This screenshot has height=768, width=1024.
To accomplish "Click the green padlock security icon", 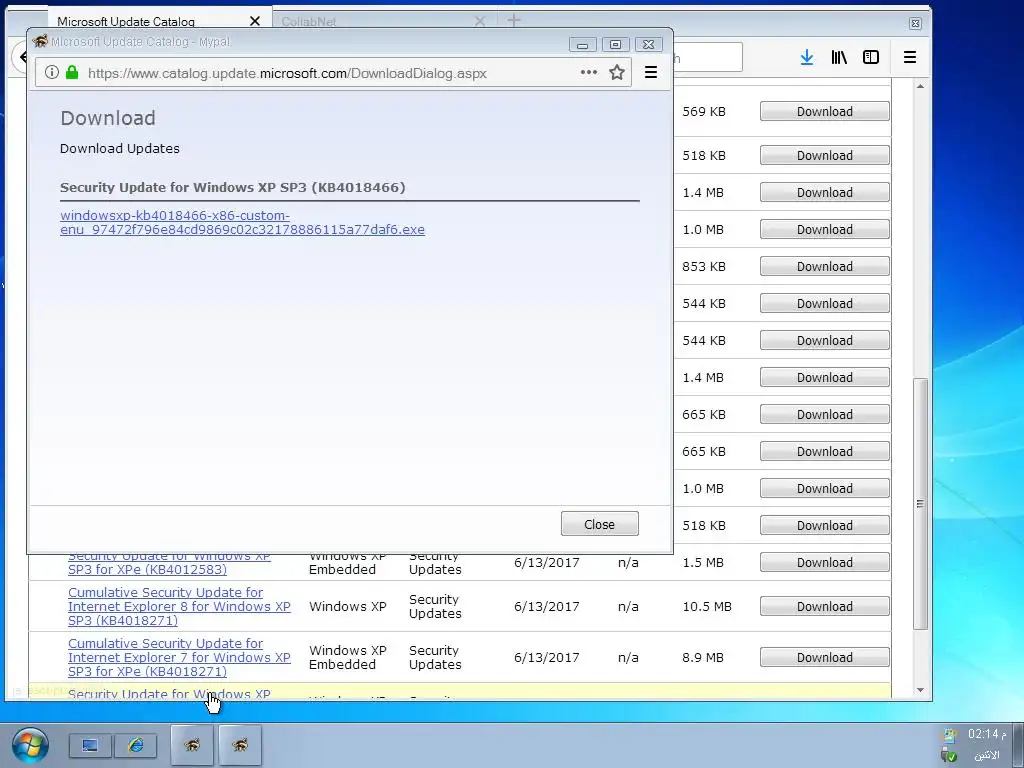I will click(x=72, y=72).
